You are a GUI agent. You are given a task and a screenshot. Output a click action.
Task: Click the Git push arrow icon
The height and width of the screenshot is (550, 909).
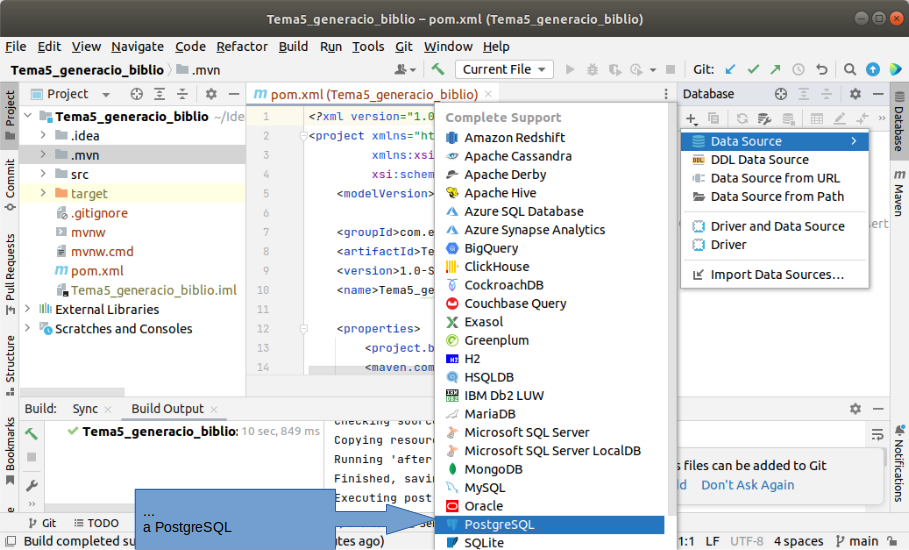coord(775,70)
